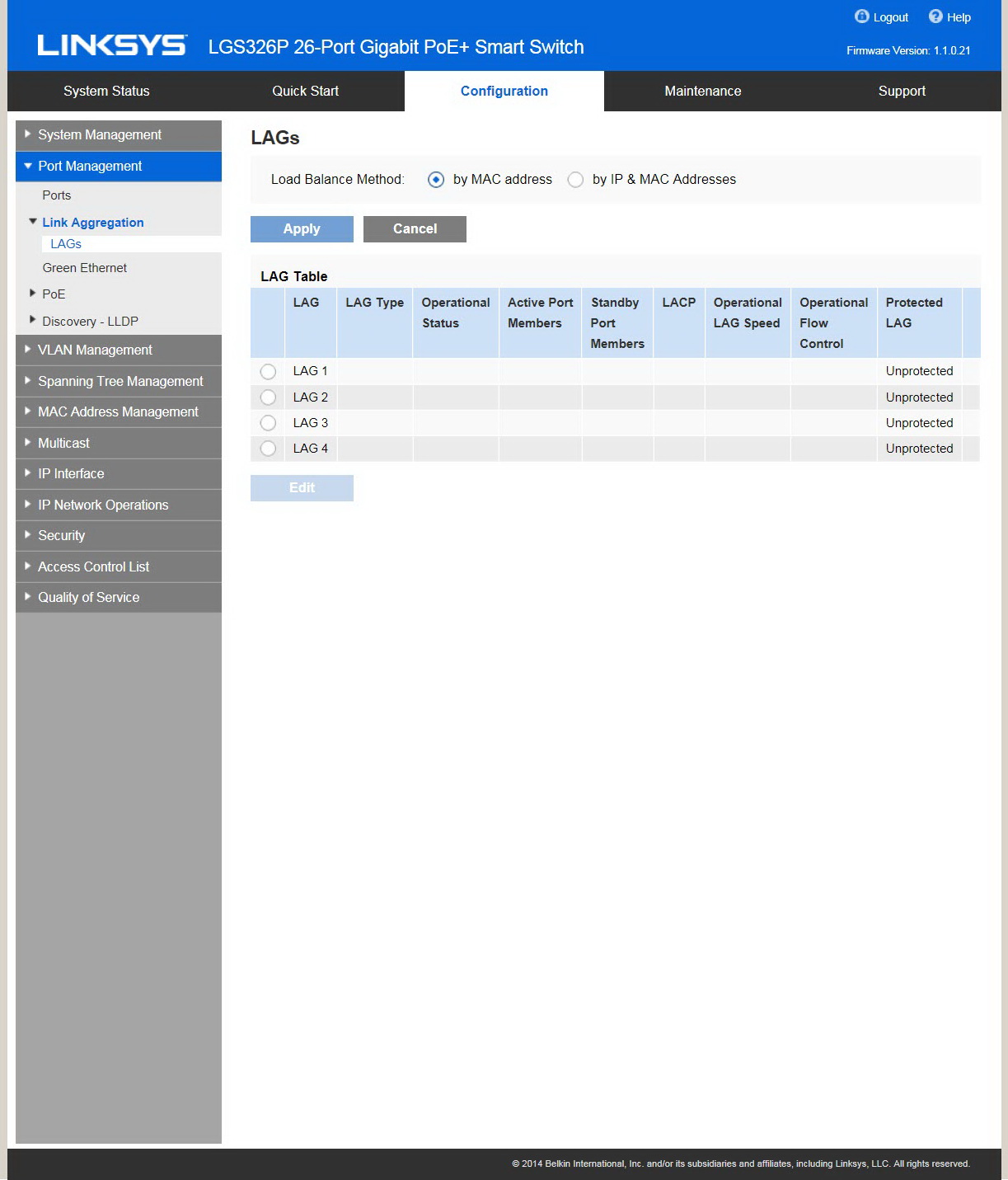
Task: Click the Standby Port Members column header
Action: pyautogui.click(x=617, y=323)
